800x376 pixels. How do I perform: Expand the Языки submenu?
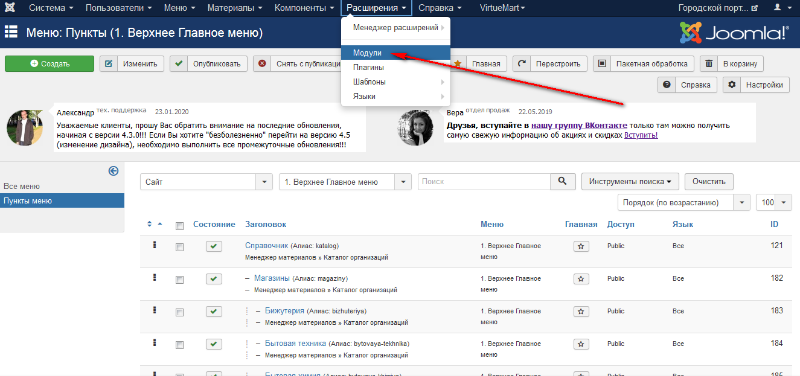point(395,96)
